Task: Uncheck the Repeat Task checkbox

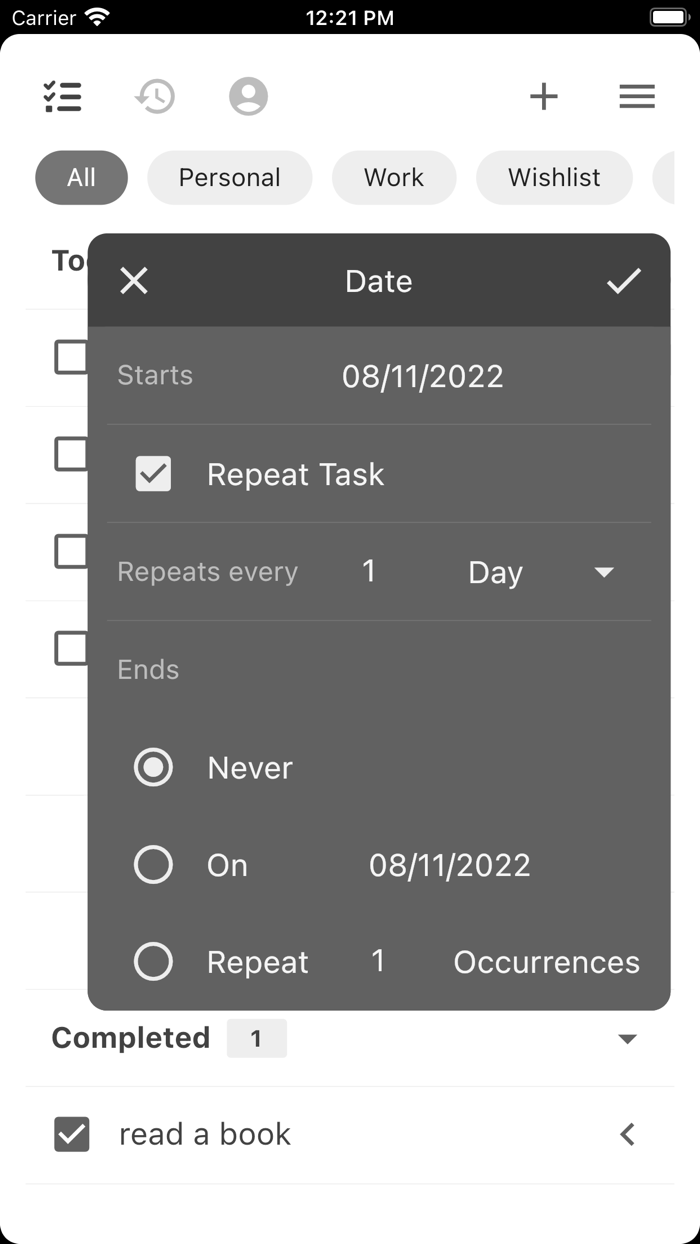Action: (152, 474)
